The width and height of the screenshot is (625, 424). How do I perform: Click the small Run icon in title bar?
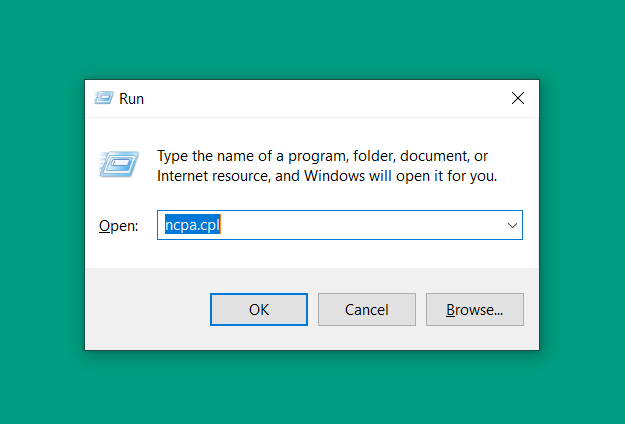(104, 98)
